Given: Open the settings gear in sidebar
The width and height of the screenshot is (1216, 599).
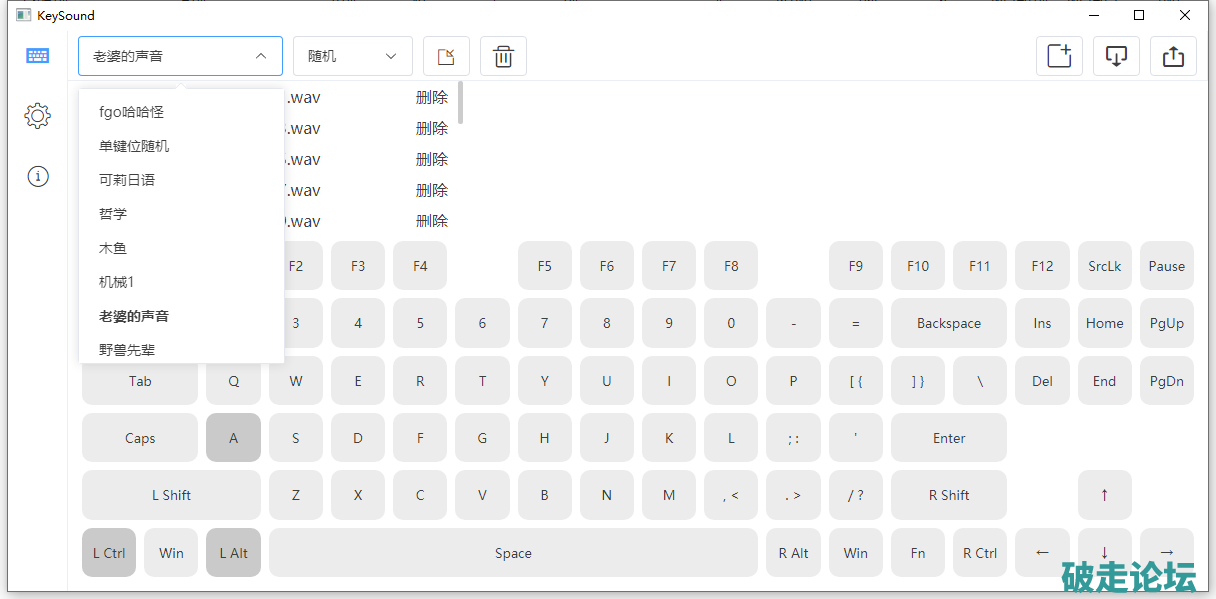Looking at the screenshot, I should tap(38, 116).
